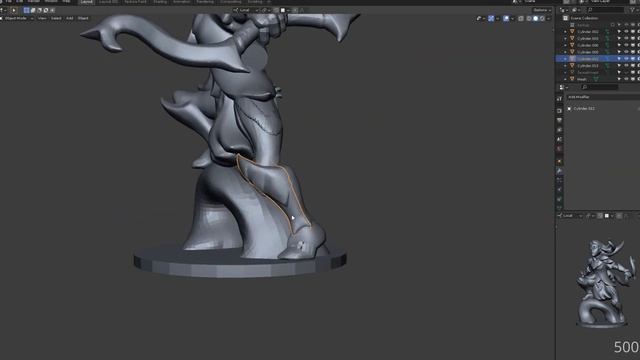Open the World properties tab icon

(559, 149)
